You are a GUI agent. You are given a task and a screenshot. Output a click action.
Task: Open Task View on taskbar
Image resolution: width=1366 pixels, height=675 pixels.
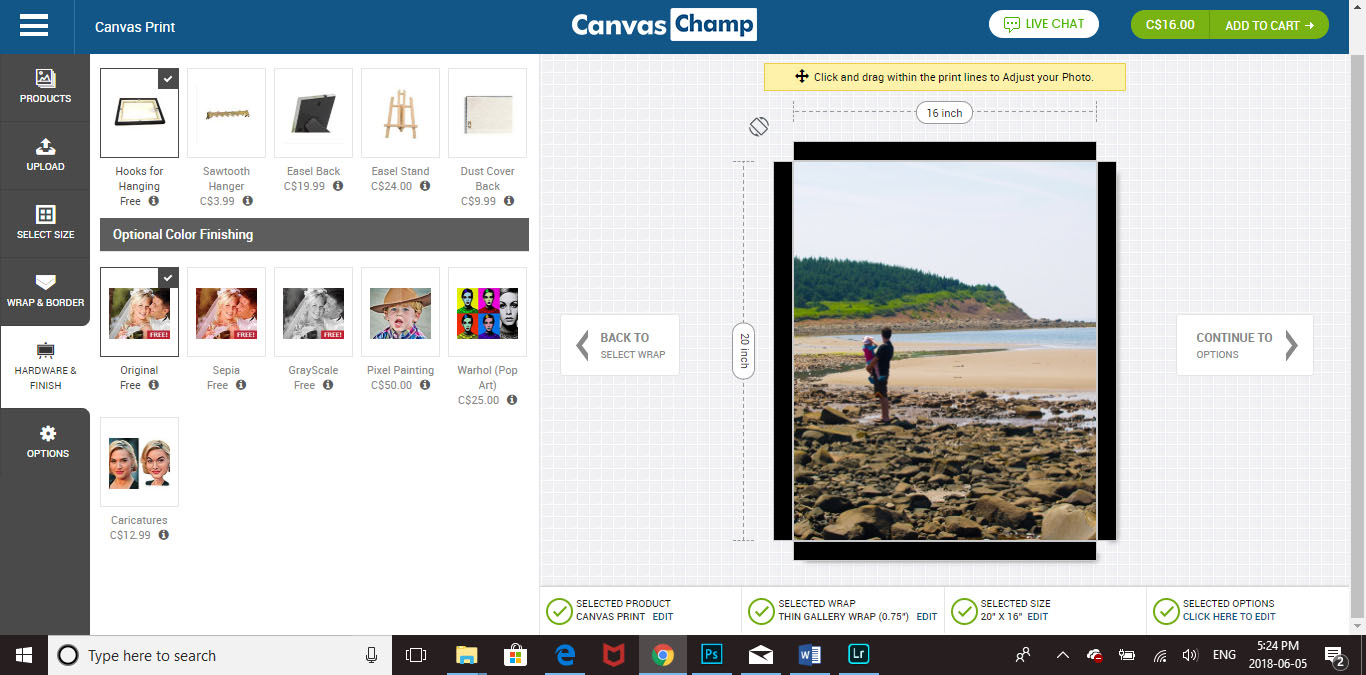coord(416,655)
